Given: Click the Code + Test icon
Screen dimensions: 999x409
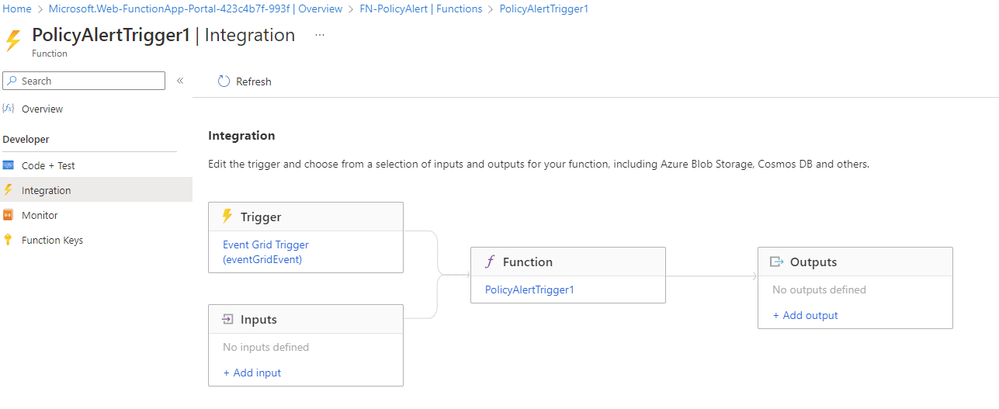Looking at the screenshot, I should tap(8, 165).
